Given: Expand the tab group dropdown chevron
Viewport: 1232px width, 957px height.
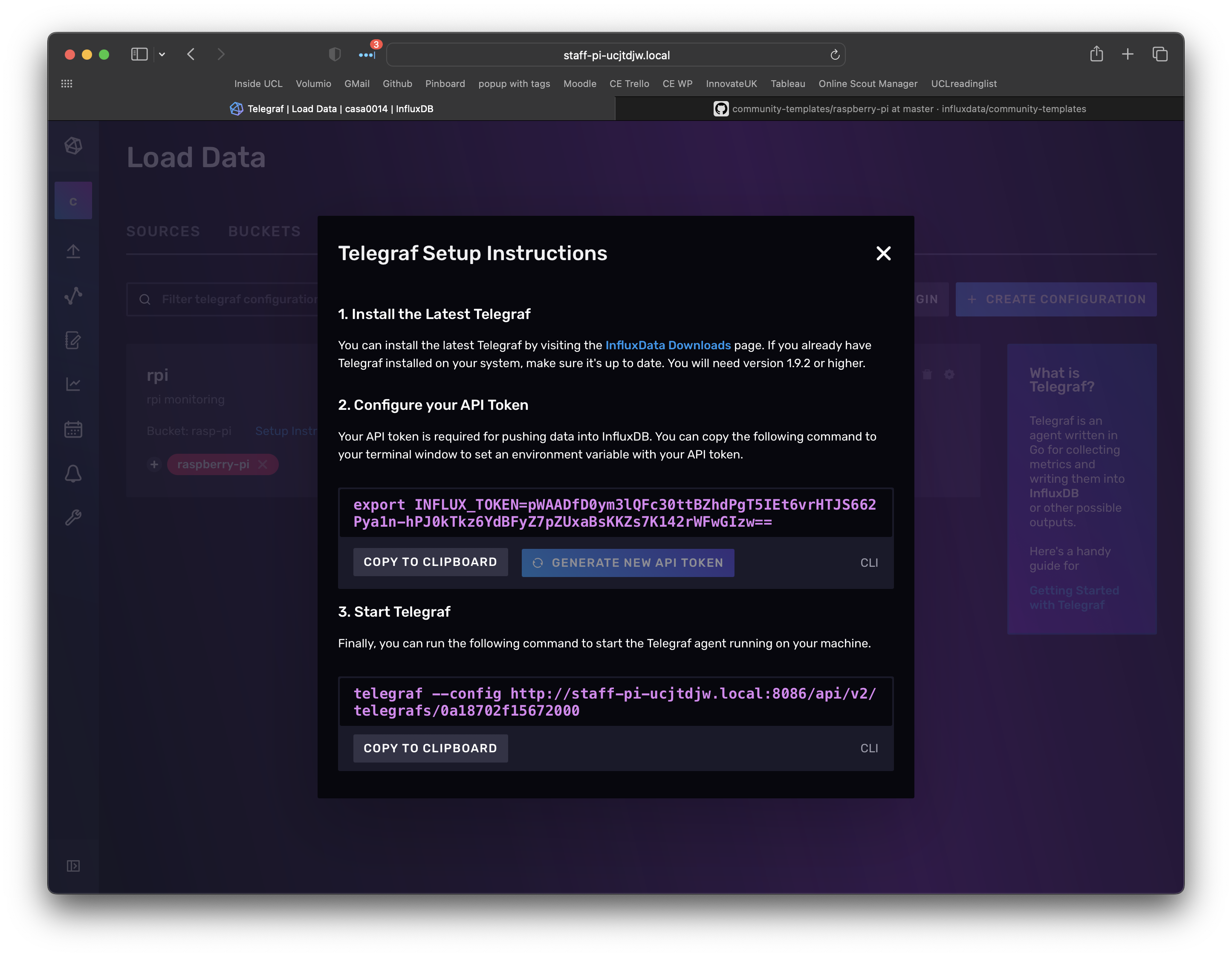Looking at the screenshot, I should [162, 54].
